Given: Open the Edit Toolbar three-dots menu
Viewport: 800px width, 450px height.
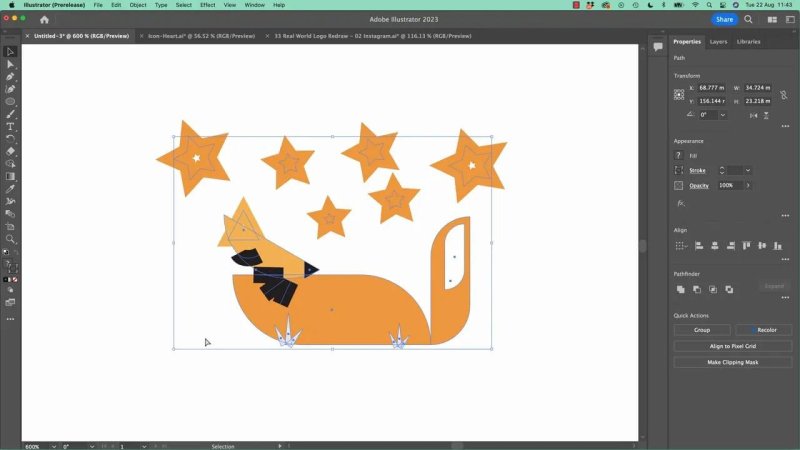Looking at the screenshot, I should pyautogui.click(x=10, y=319).
